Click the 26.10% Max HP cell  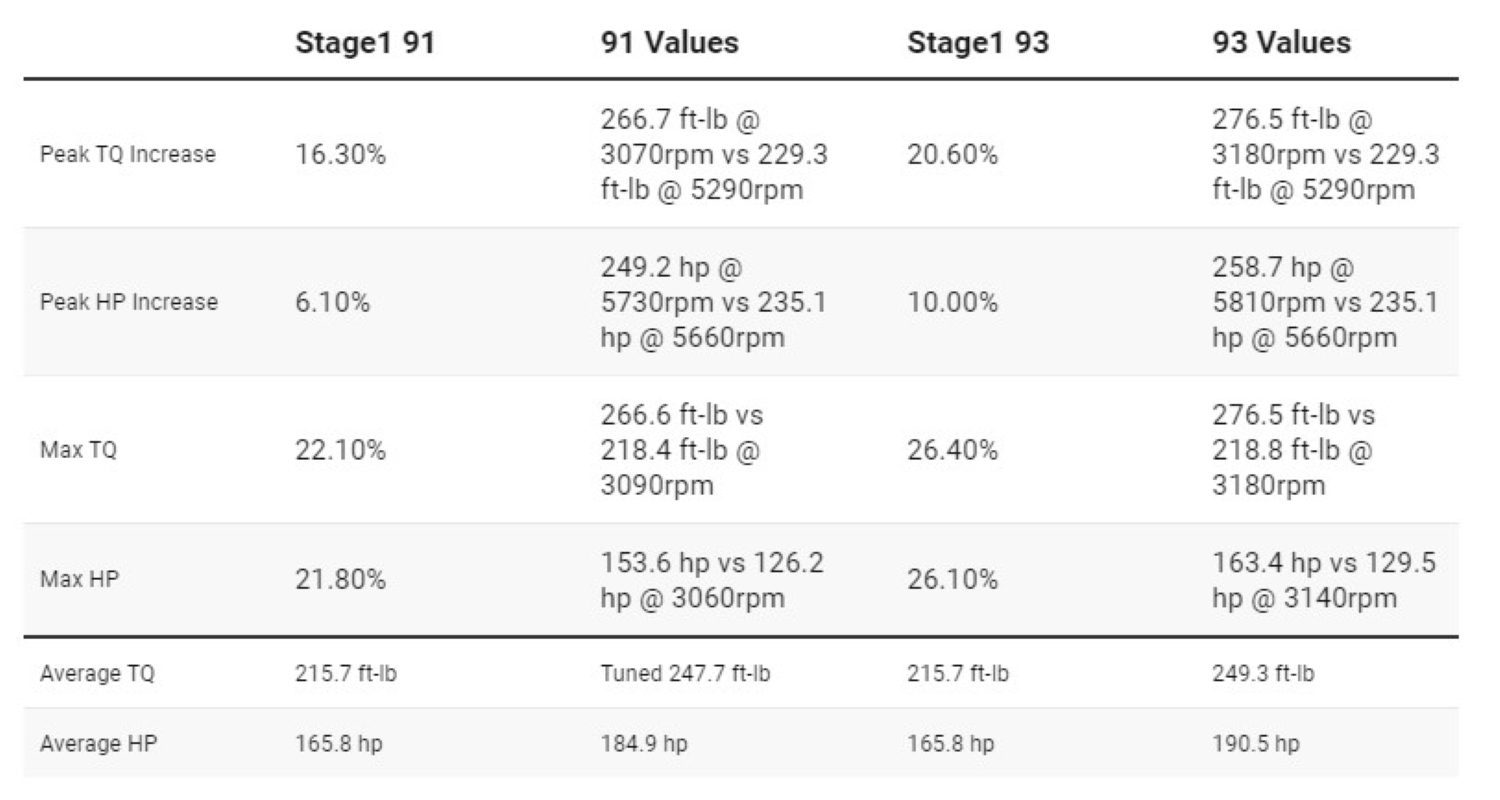pos(952,579)
